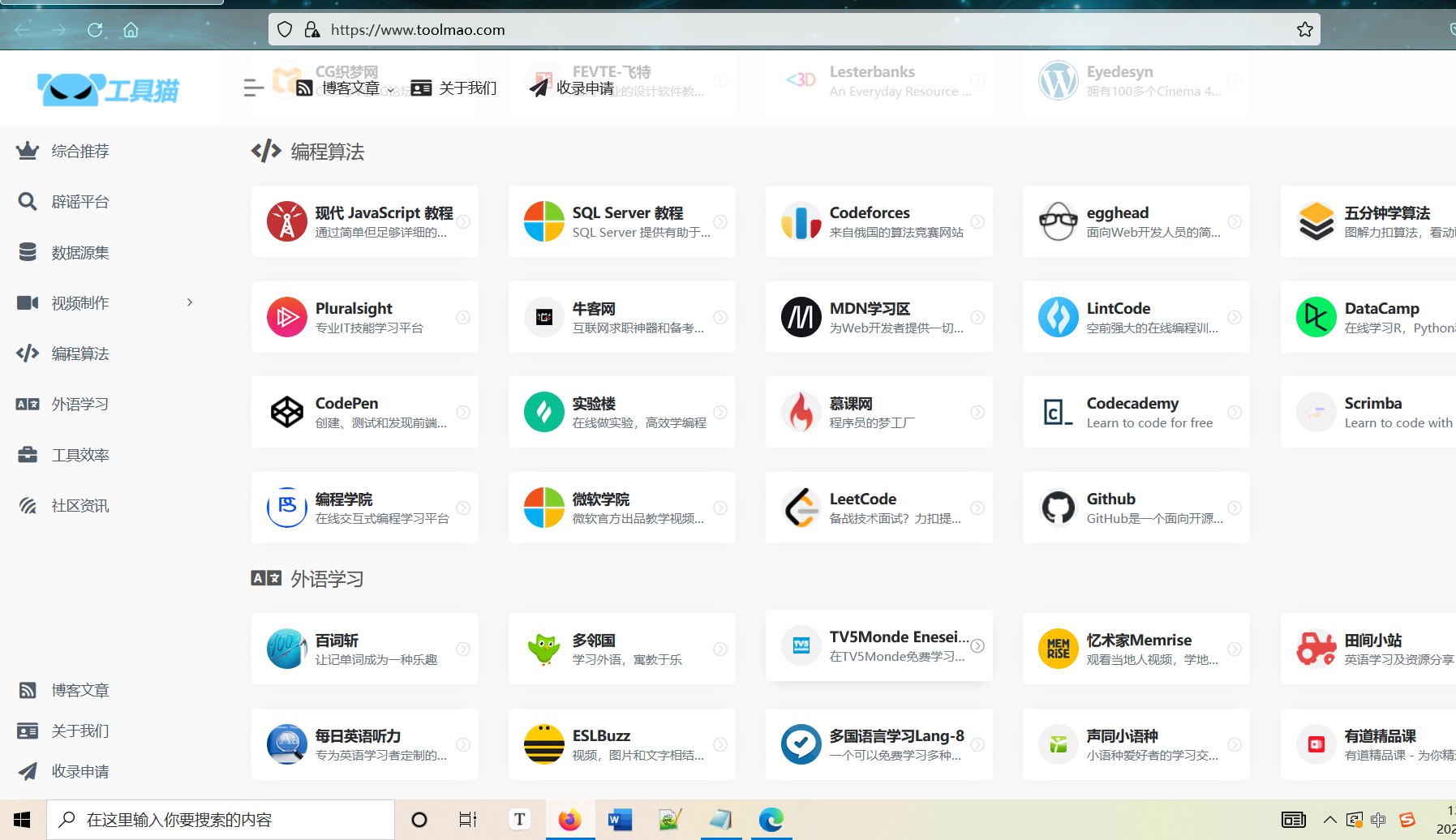Click the 多邻国 owl icon
Image resolution: width=1456 pixels, height=840 pixels.
coord(544,649)
